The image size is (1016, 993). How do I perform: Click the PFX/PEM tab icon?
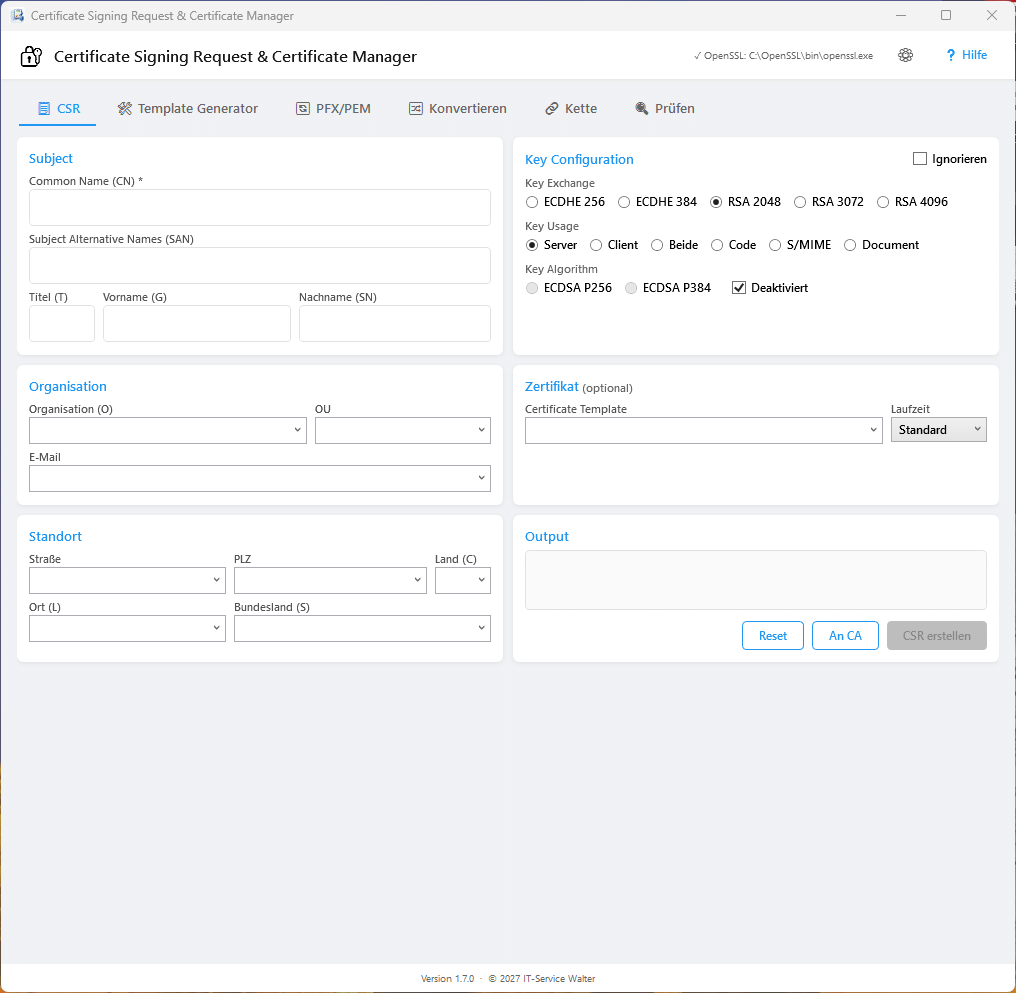pos(303,108)
